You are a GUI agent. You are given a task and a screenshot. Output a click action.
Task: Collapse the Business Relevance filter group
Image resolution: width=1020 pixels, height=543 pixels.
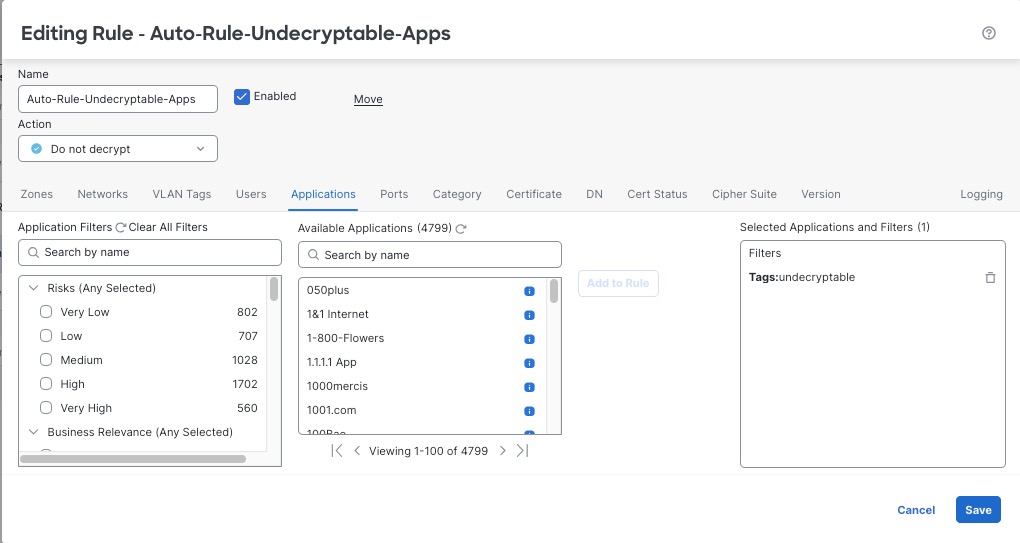tap(33, 432)
